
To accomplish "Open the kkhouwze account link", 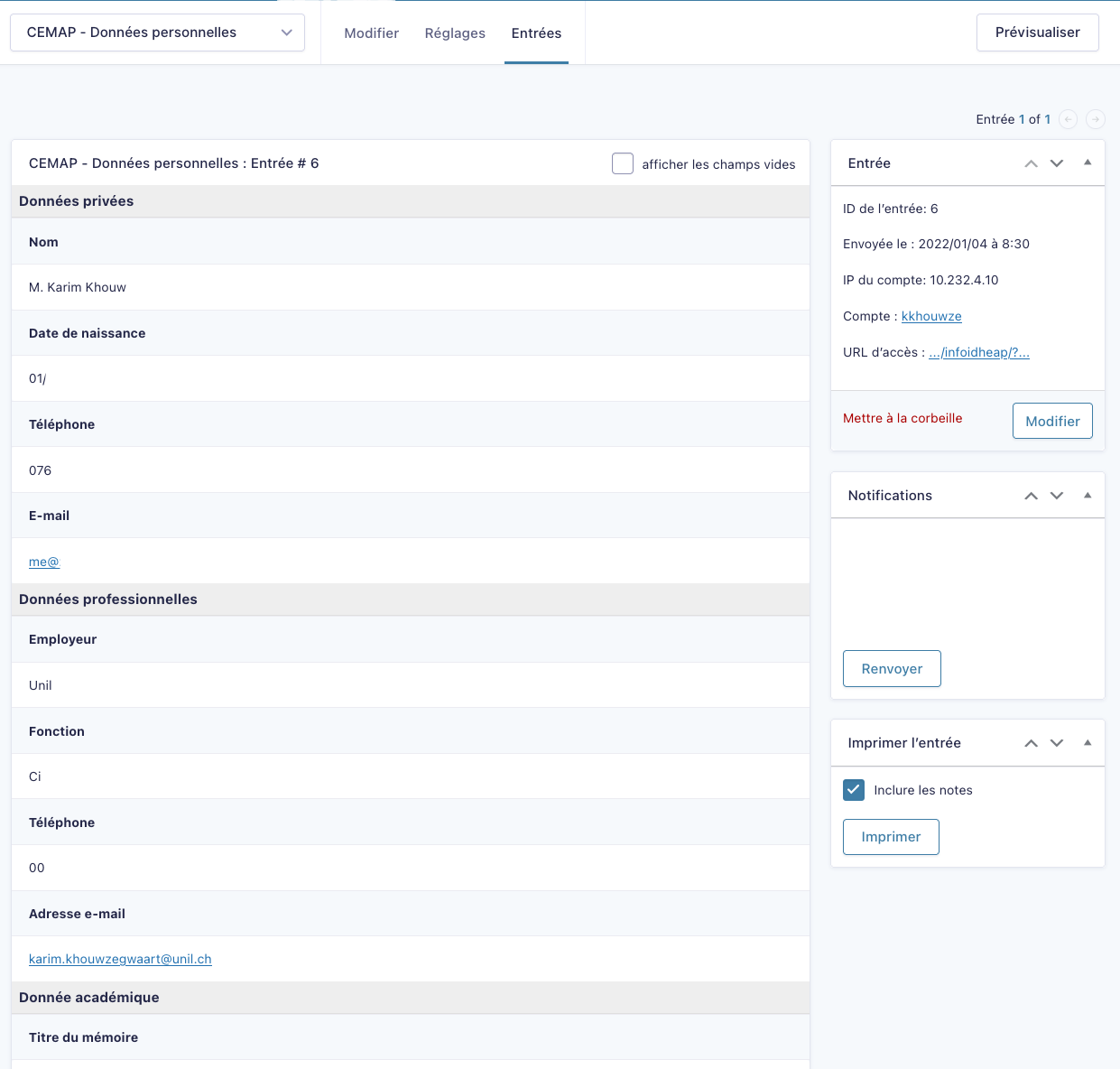I will pyautogui.click(x=931, y=316).
